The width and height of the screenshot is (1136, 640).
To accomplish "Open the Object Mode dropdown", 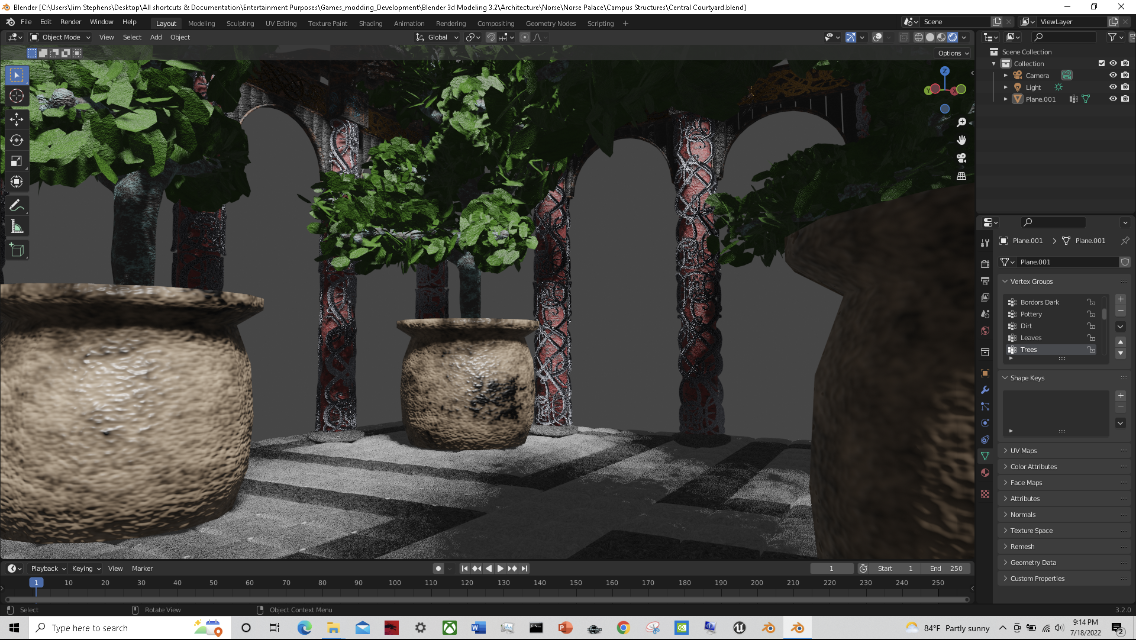I will pyautogui.click(x=60, y=37).
